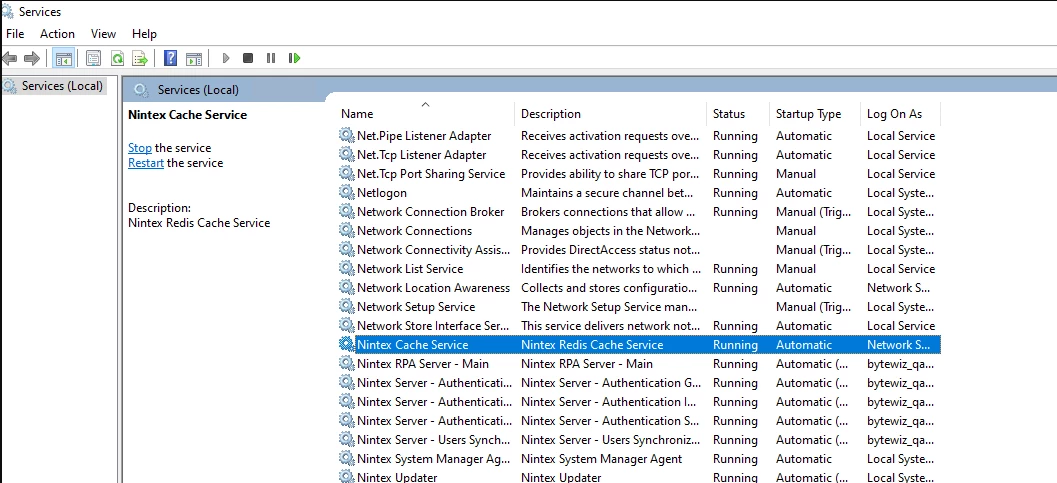Viewport: 1057px width, 483px height.
Task: Select the Network Location Awareness service name
Action: (x=433, y=288)
